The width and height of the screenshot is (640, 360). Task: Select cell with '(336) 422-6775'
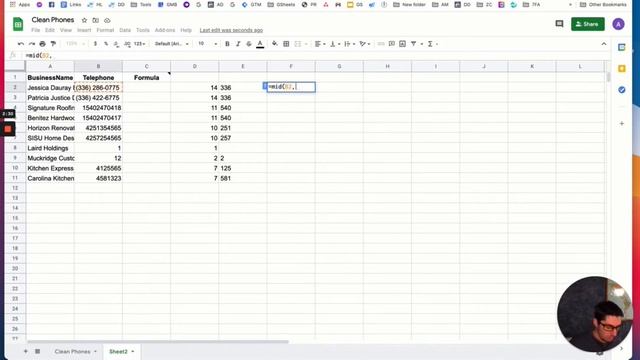point(98,98)
